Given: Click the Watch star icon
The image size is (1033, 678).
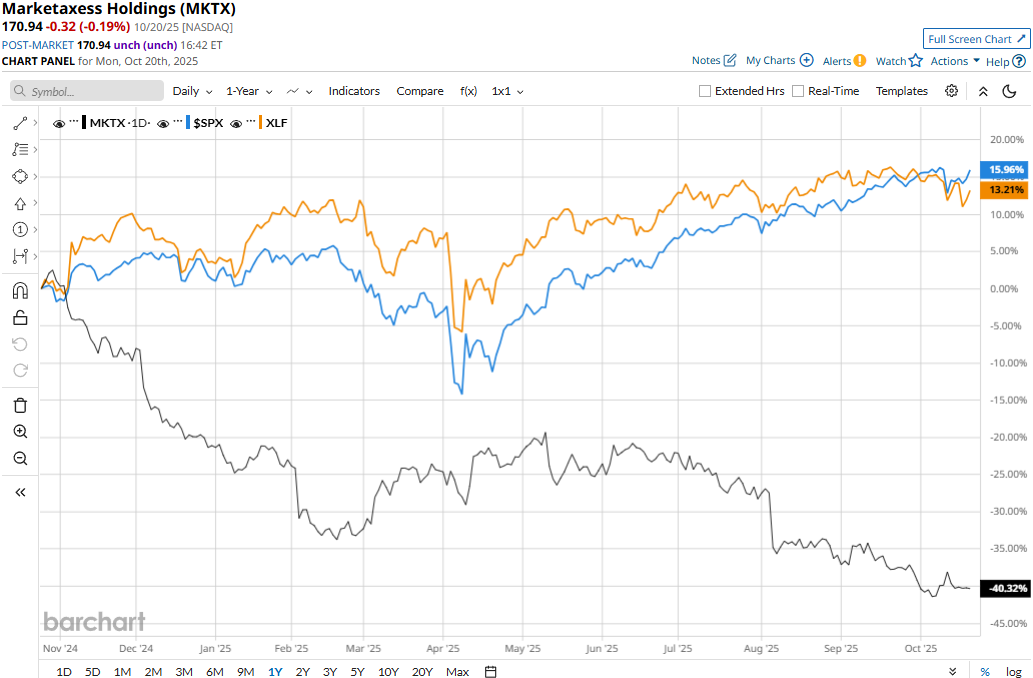Looking at the screenshot, I should pyautogui.click(x=916, y=61).
